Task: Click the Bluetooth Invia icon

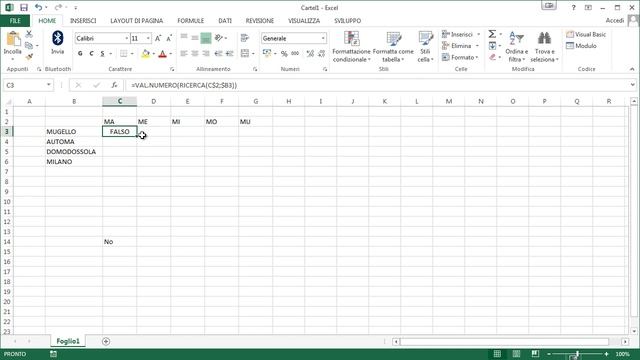Action: click(x=58, y=39)
